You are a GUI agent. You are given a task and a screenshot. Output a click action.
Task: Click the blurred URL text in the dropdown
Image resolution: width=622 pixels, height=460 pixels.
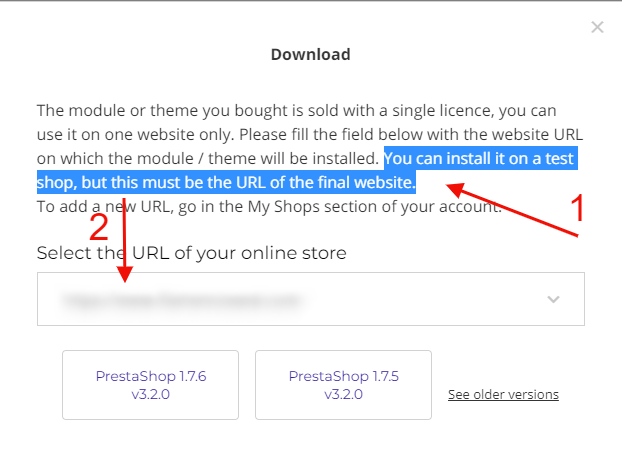pos(180,299)
